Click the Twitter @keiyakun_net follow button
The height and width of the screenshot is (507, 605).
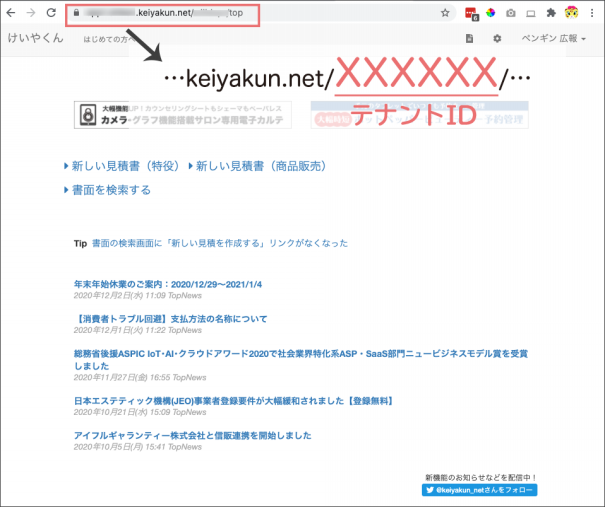coord(479,490)
